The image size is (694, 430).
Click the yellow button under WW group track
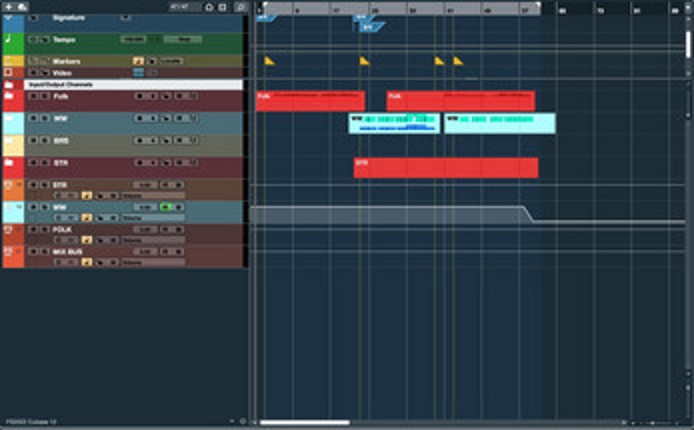point(87,218)
